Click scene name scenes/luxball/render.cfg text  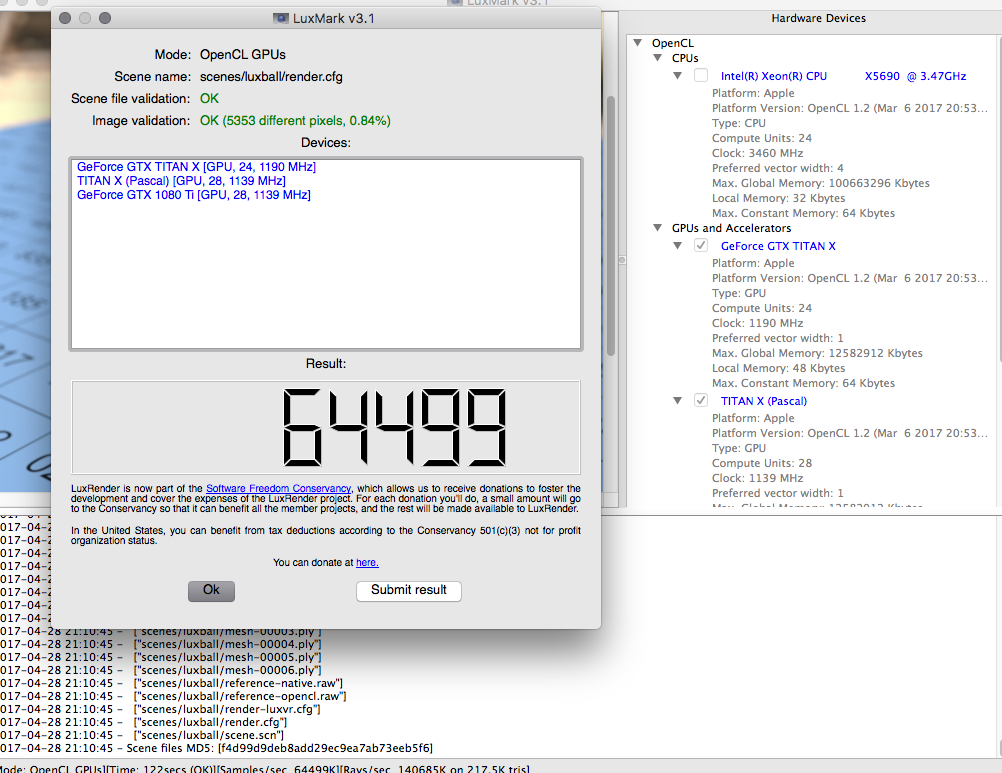pyautogui.click(x=271, y=77)
